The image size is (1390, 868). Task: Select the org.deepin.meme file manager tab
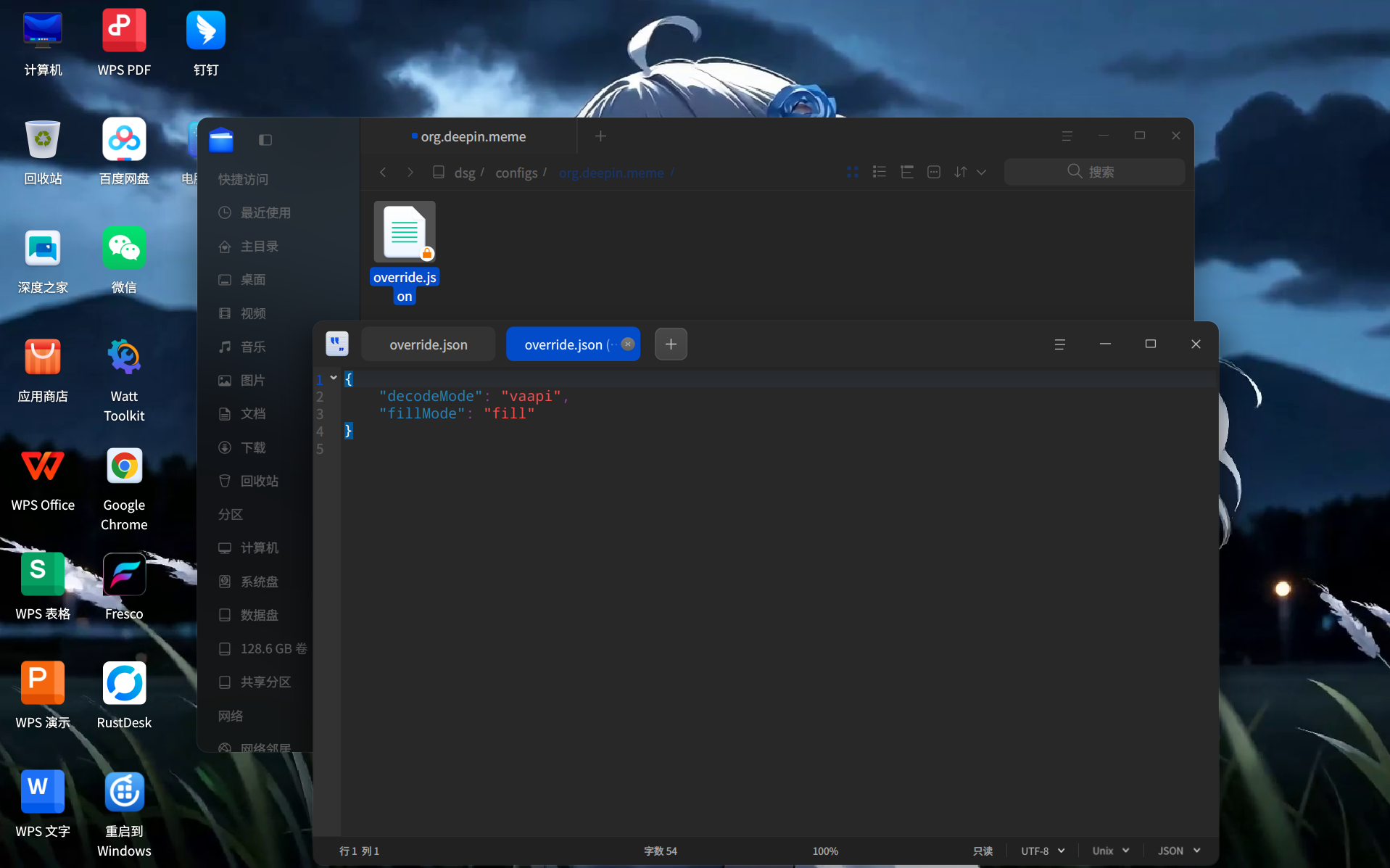(x=469, y=136)
